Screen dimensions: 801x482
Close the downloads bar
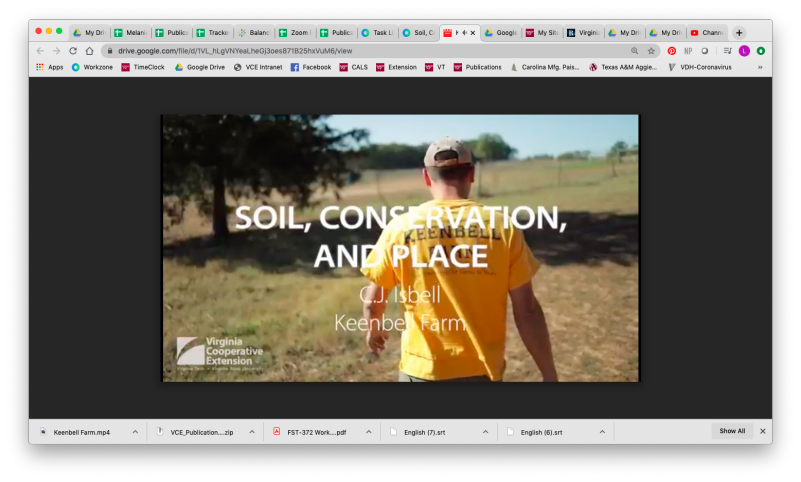(763, 431)
